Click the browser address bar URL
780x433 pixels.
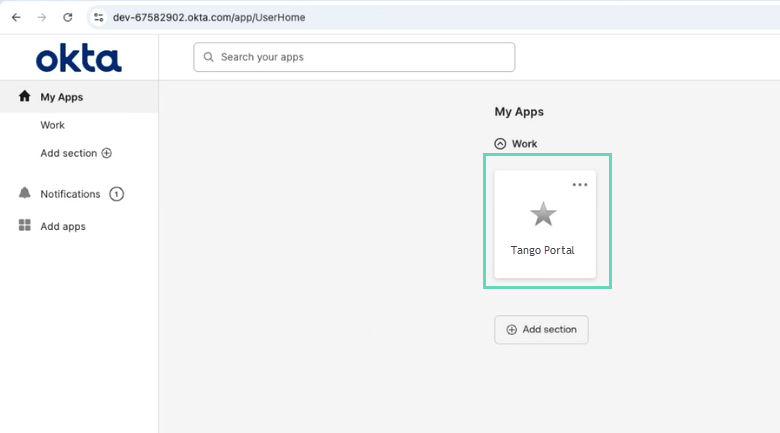click(209, 17)
